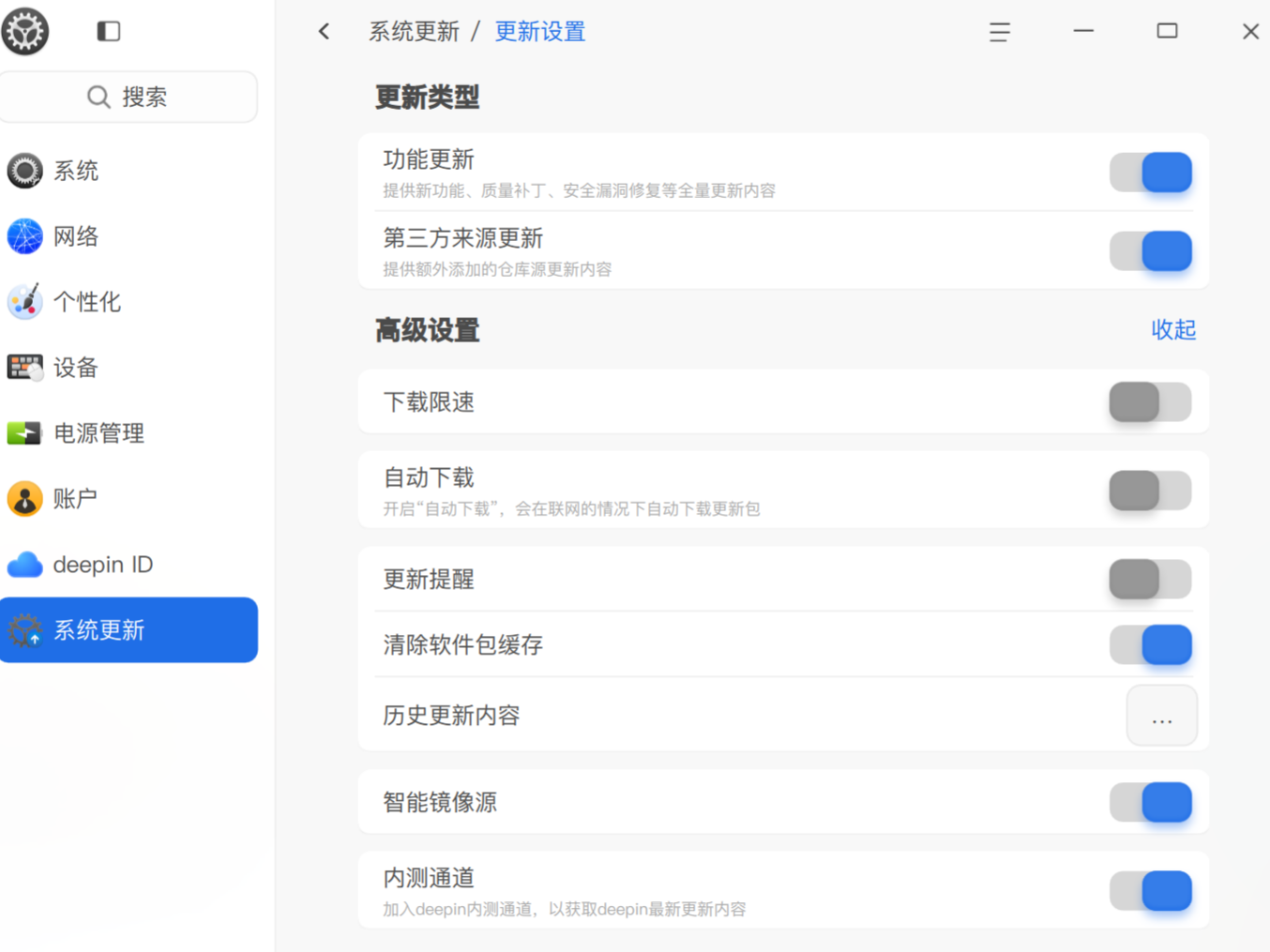Select 系统 label in the sidebar
Screen dimensions: 1270x952
pyautogui.click(x=76, y=171)
